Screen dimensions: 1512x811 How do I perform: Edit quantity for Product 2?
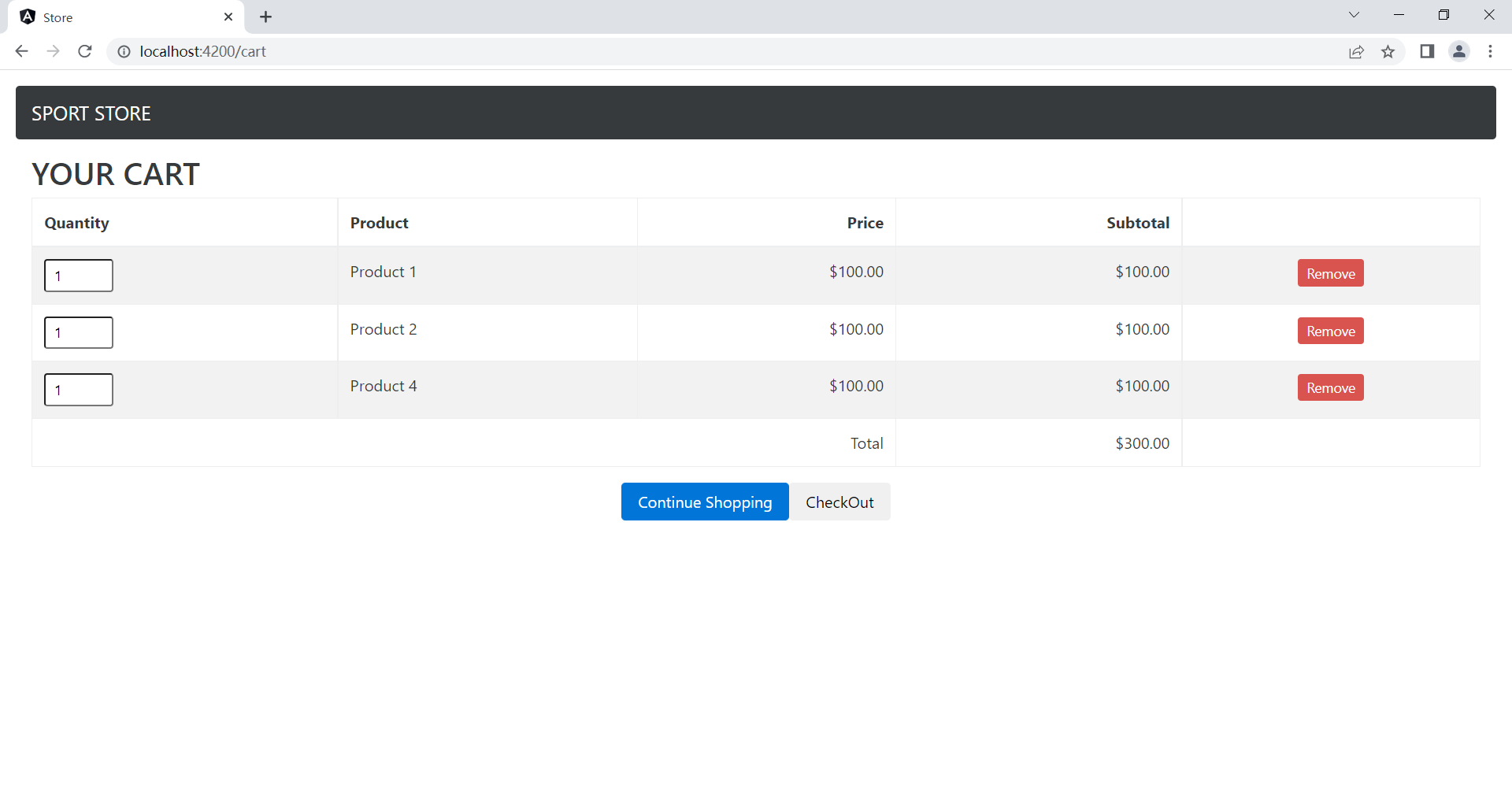point(79,332)
